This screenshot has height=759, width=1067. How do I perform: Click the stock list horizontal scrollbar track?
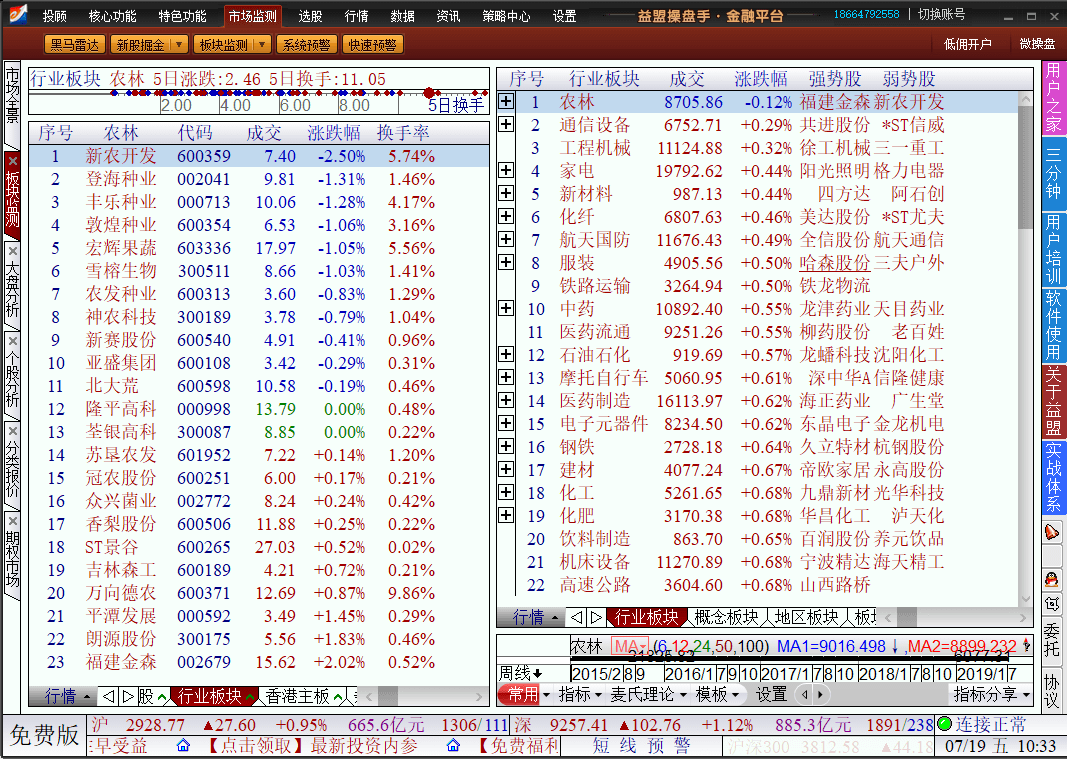(424, 696)
